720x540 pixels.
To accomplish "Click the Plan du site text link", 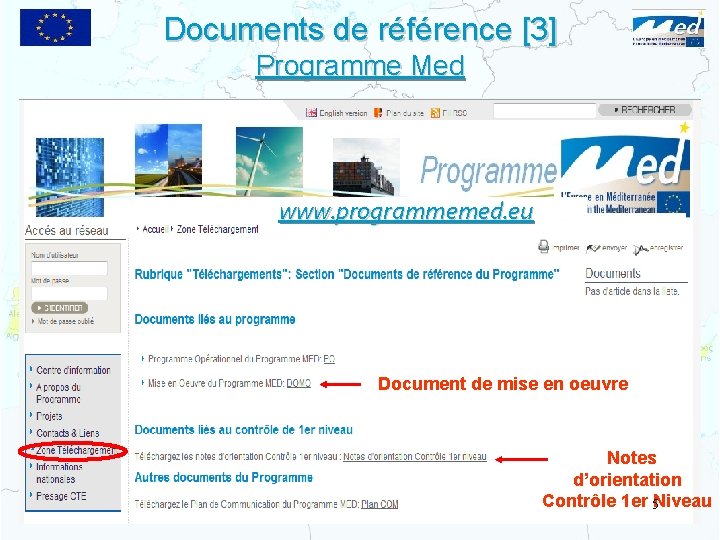I will pos(405,113).
